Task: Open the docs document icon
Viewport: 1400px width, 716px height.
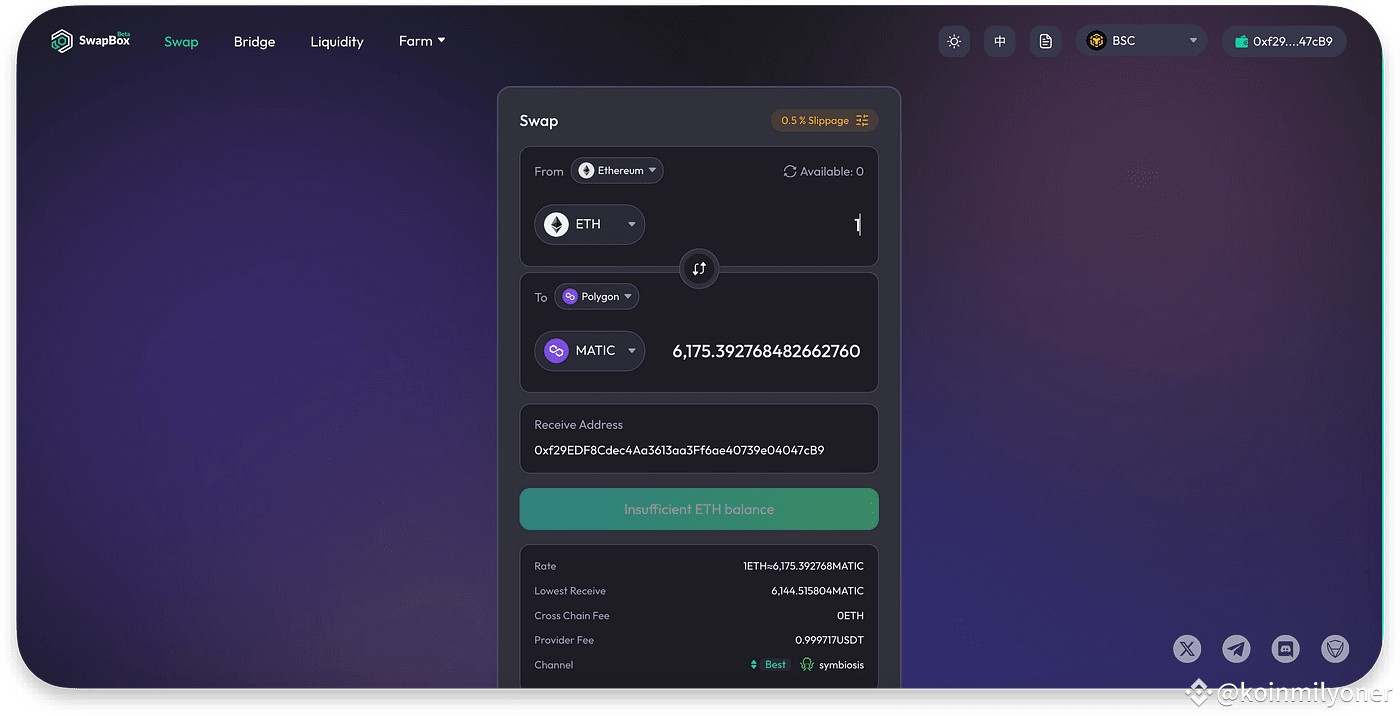Action: pyautogui.click(x=1046, y=41)
